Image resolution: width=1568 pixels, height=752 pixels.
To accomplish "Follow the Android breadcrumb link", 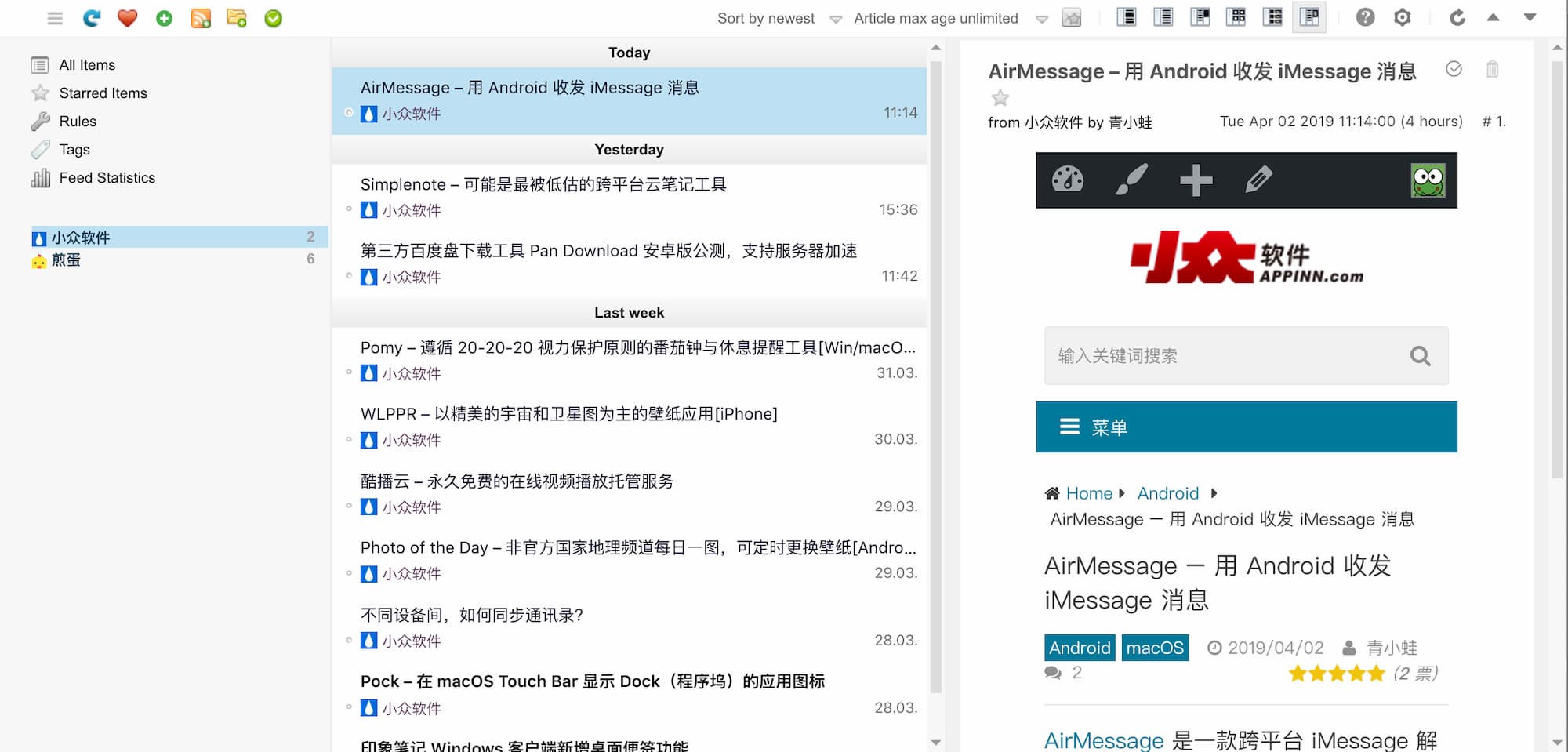I will point(1168,493).
